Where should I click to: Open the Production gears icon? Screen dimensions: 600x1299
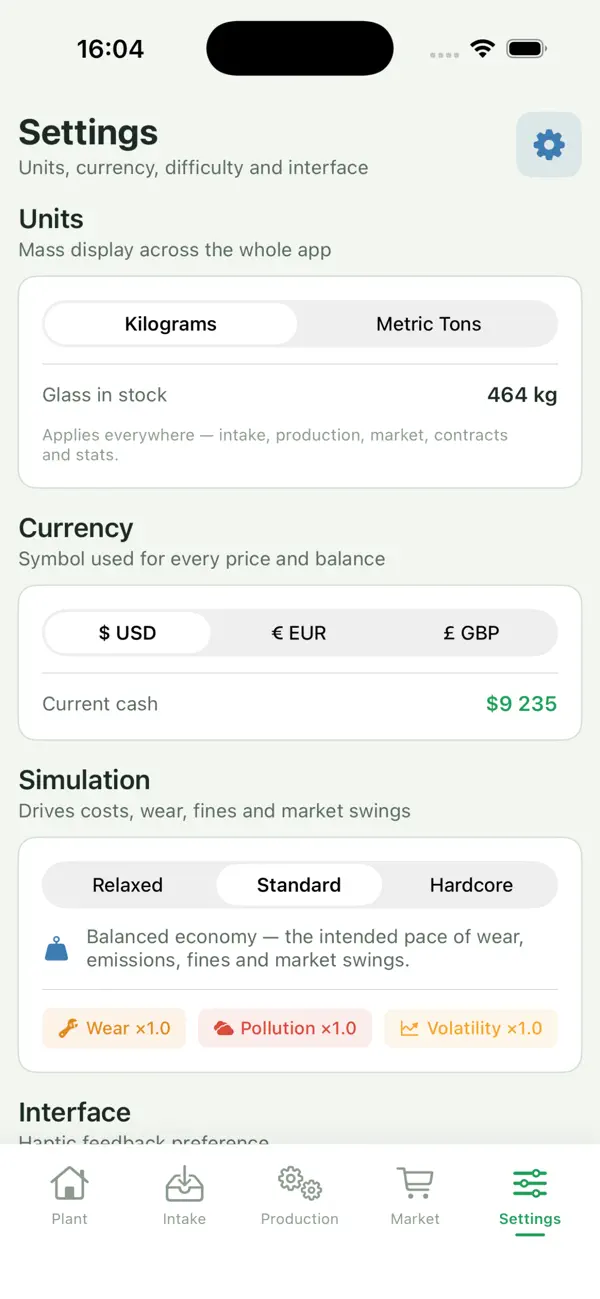tap(300, 1183)
